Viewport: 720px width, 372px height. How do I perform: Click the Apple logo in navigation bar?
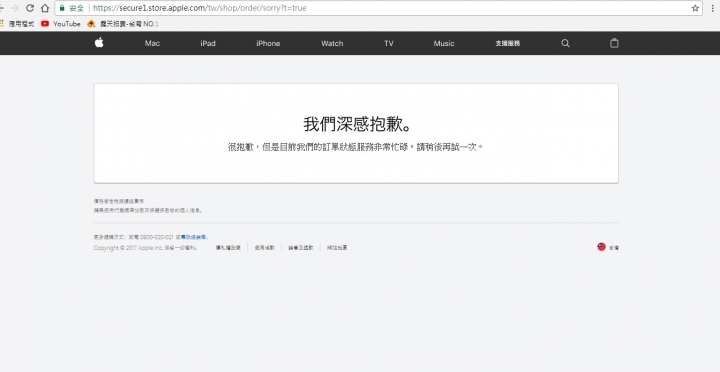(x=99, y=43)
